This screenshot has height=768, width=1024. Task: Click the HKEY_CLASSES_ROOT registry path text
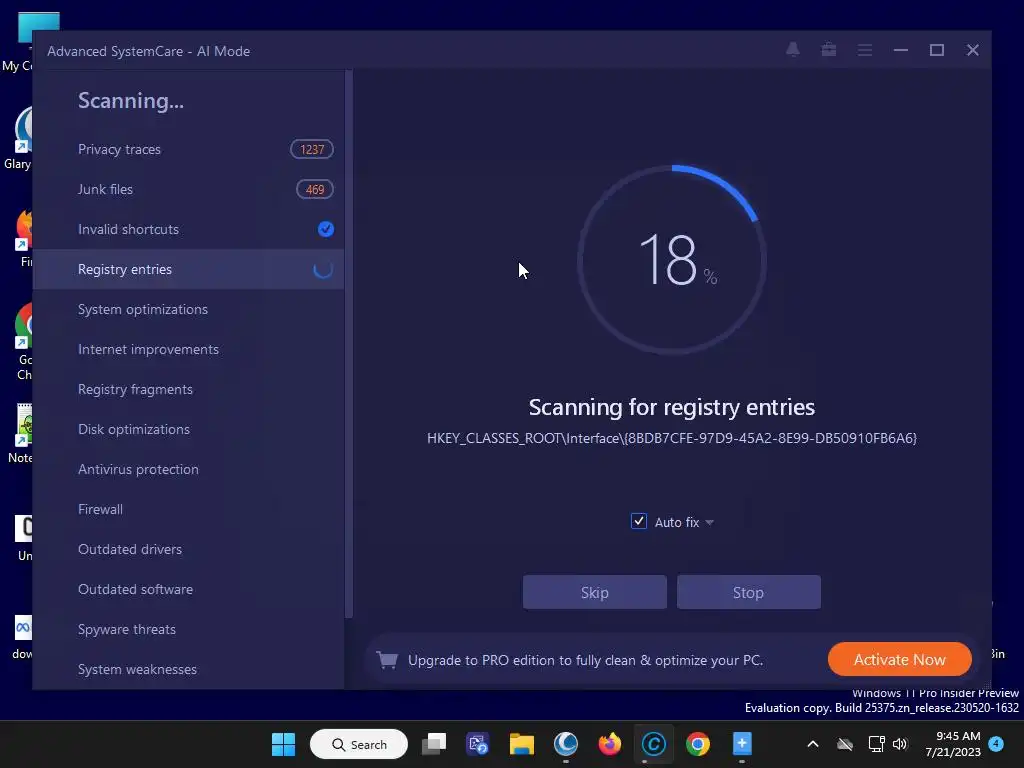point(671,438)
